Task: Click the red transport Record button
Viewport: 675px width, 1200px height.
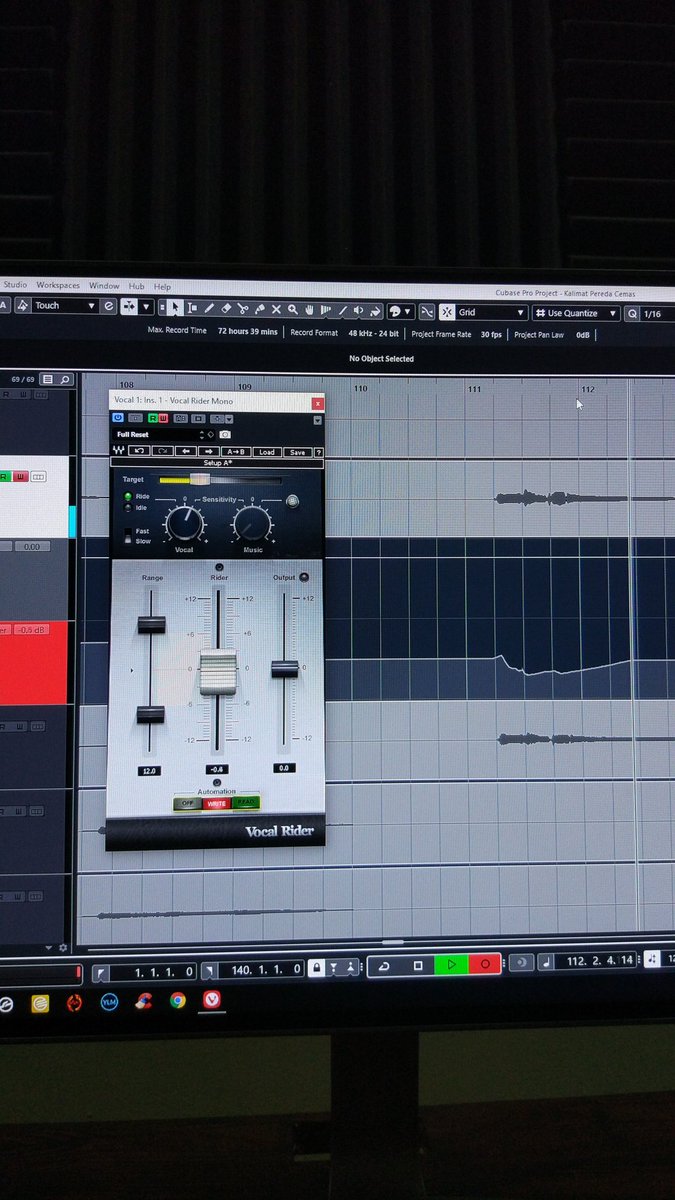Action: tap(485, 964)
